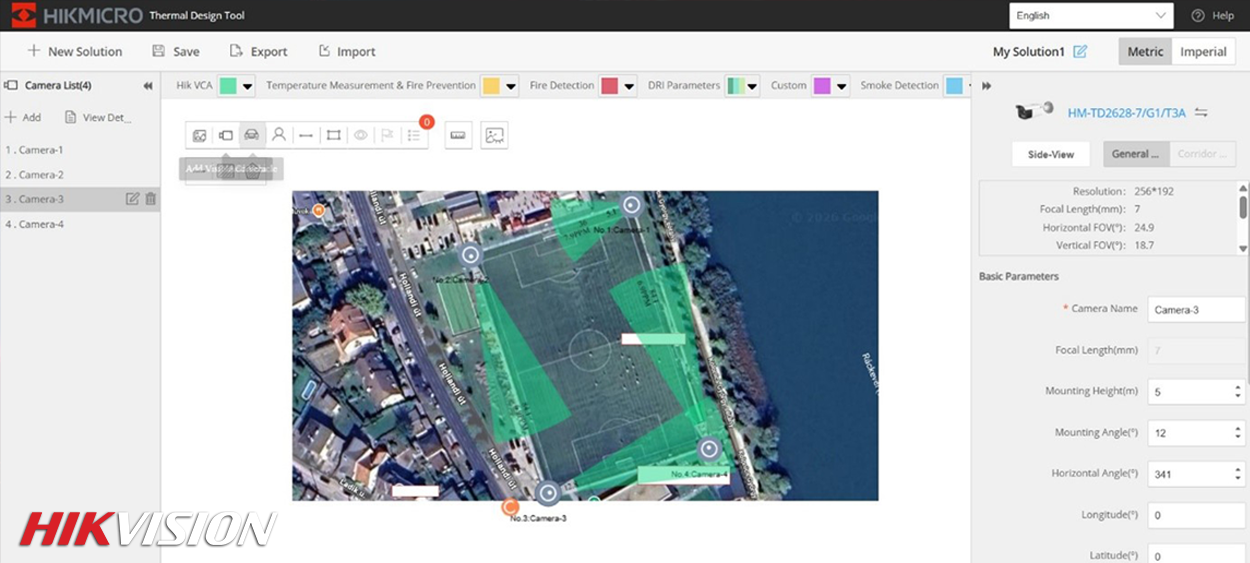The width and height of the screenshot is (1250, 563).
Task: Click the ruler scale icon
Action: (x=459, y=135)
